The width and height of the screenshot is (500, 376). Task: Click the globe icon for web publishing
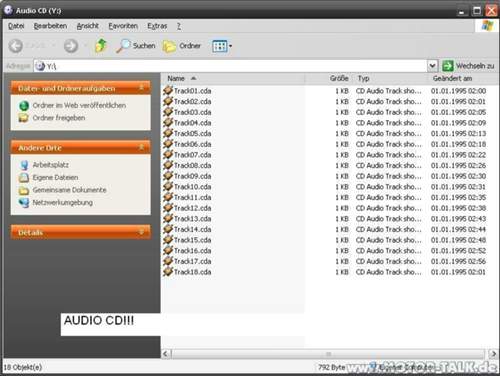tap(24, 106)
